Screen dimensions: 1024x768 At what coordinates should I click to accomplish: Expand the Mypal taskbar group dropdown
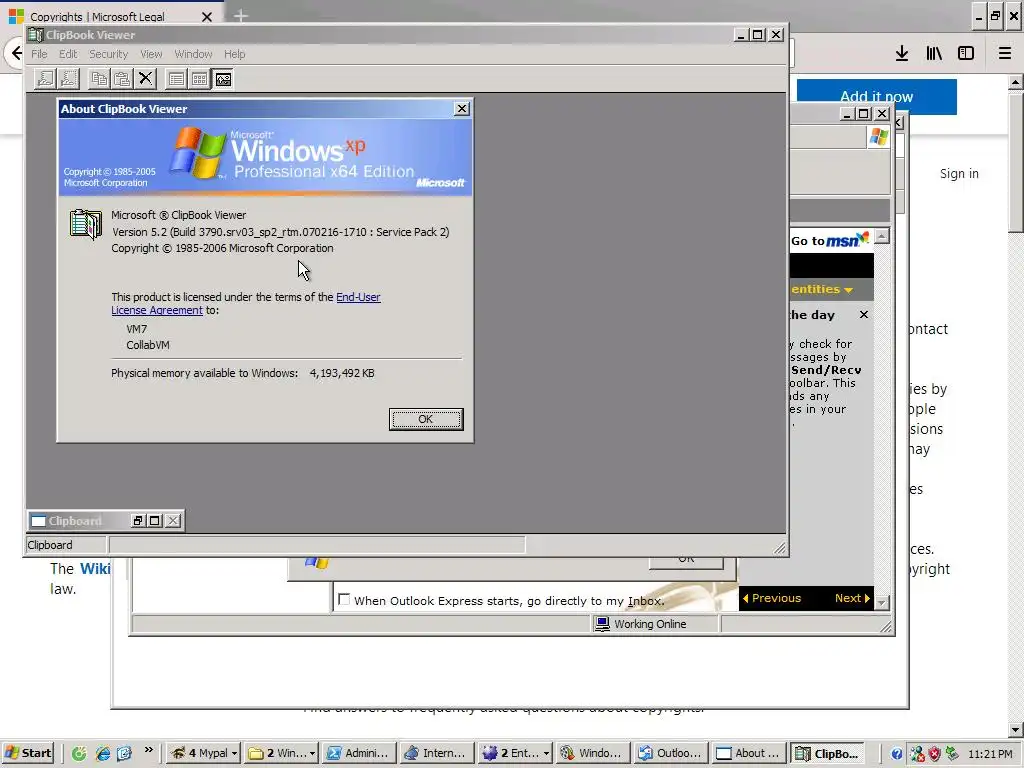234,754
